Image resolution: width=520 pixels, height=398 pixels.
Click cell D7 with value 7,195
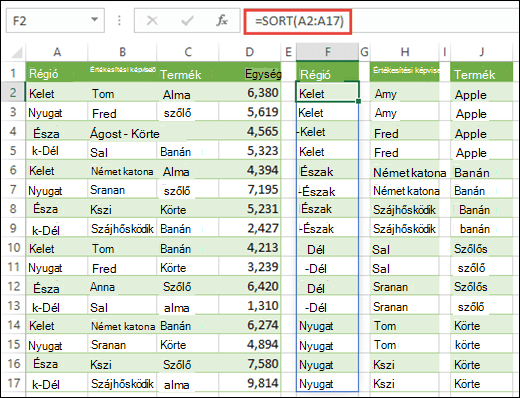(x=250, y=189)
